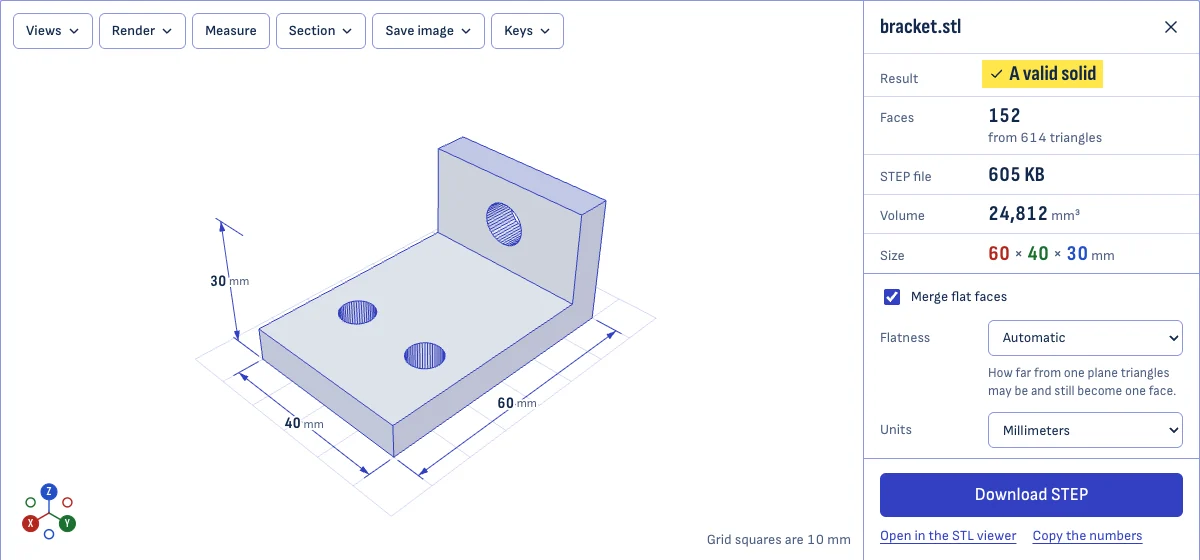Click the 40 mm width dimension label
Image resolution: width=1200 pixels, height=560 pixels.
(304, 424)
